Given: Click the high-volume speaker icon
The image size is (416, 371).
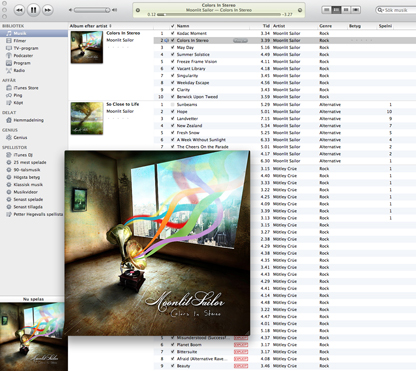Looking at the screenshot, I should click(115, 10).
